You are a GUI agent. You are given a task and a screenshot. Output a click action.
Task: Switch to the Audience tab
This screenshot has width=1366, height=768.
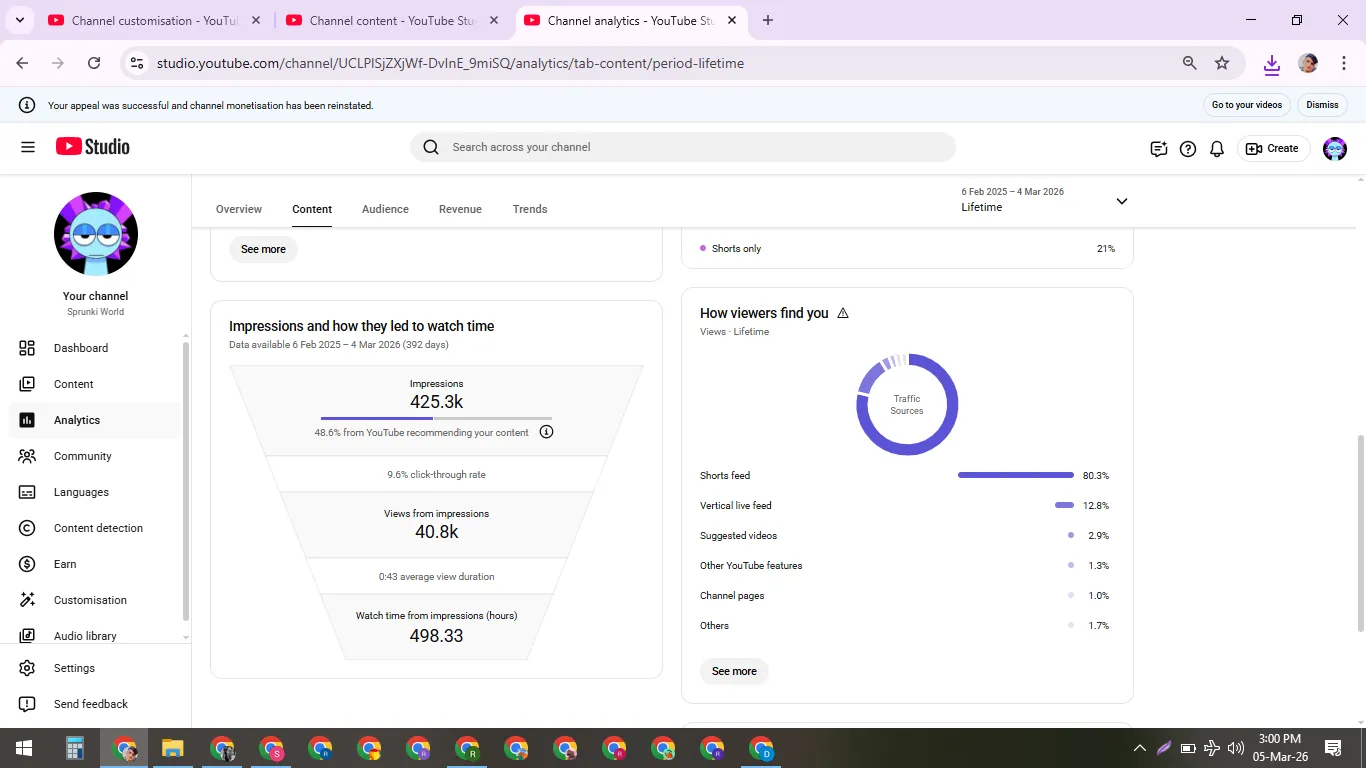[385, 209]
